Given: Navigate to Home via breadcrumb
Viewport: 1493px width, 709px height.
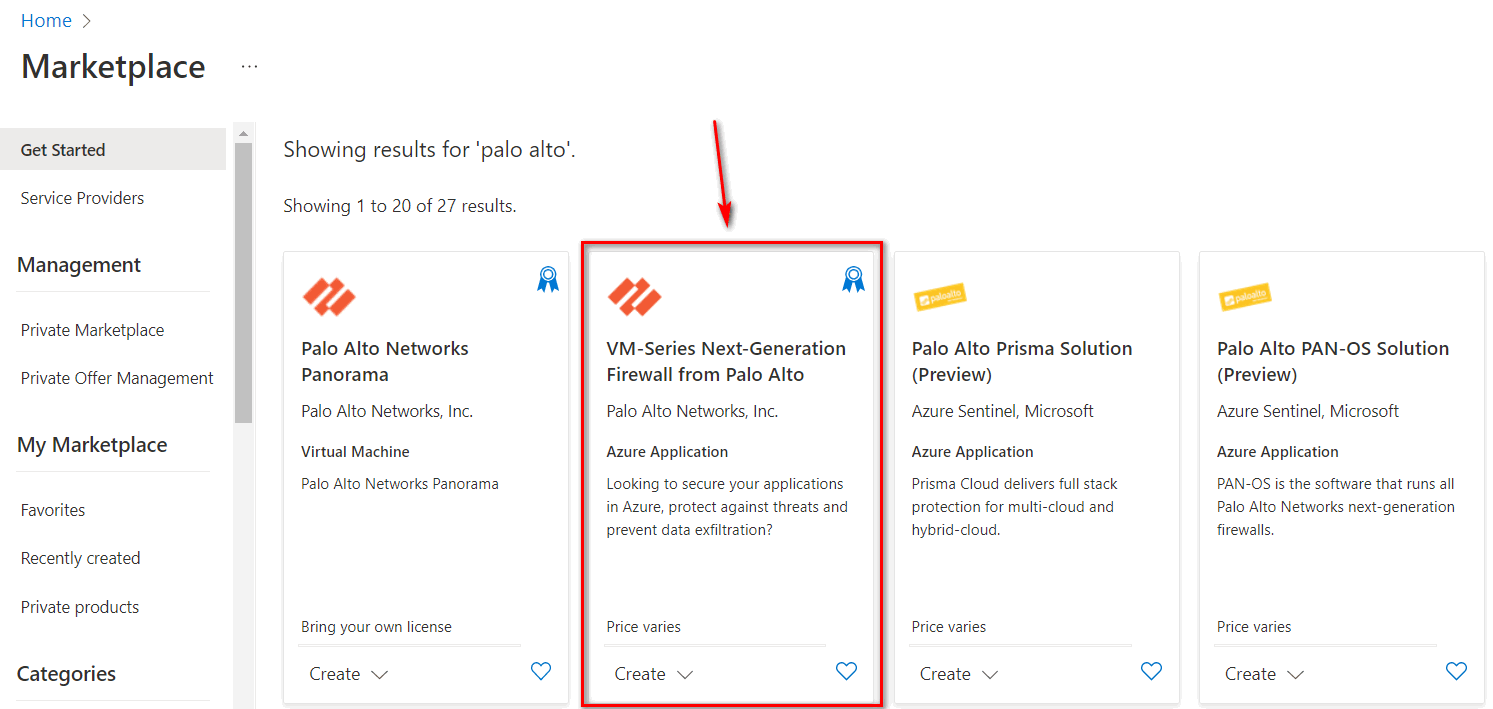Looking at the screenshot, I should tap(46, 20).
